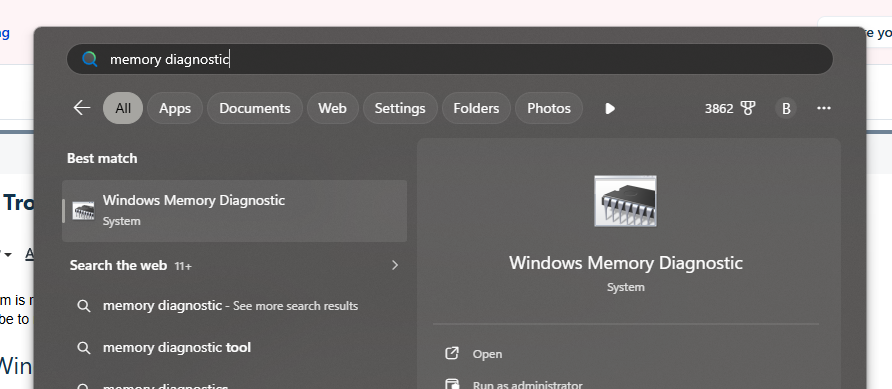Open the Windows Memory Diagnostic best match
Image resolution: width=892 pixels, height=389 pixels.
click(234, 211)
